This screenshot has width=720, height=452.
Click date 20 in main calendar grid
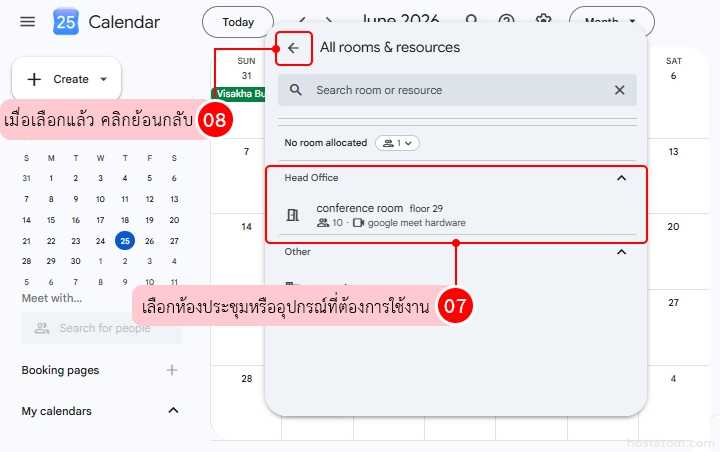coord(674,226)
